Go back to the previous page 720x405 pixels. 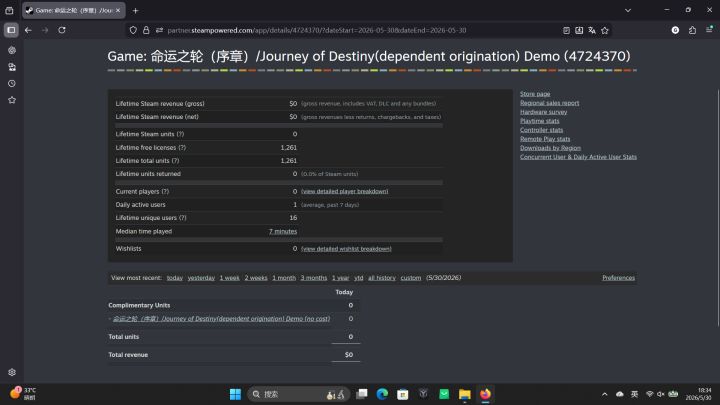(x=28, y=30)
